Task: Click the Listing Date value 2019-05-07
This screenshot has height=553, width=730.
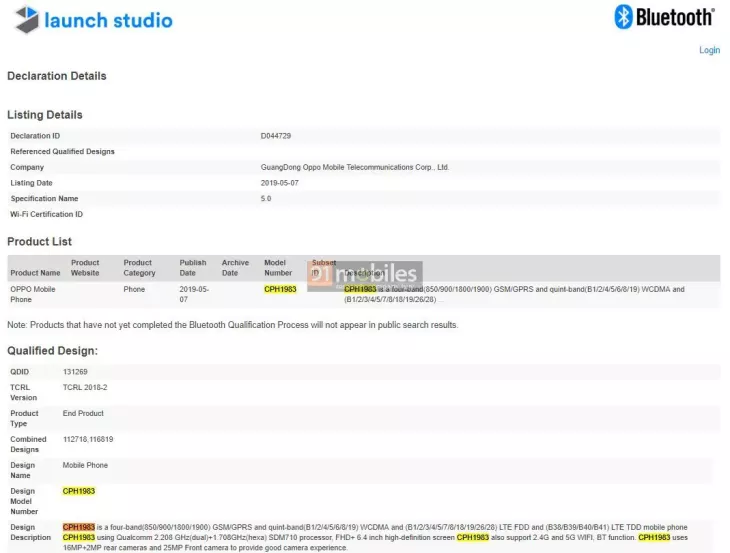Action: [281, 183]
